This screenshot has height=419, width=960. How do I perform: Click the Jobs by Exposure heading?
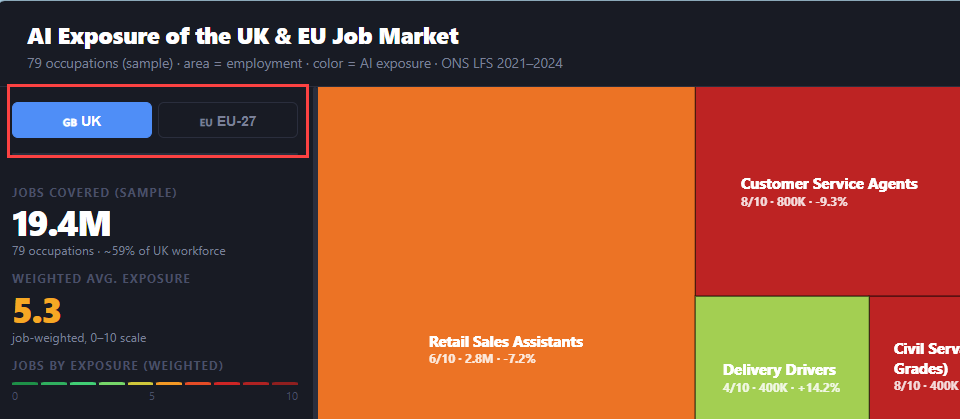pyautogui.click(x=118, y=365)
